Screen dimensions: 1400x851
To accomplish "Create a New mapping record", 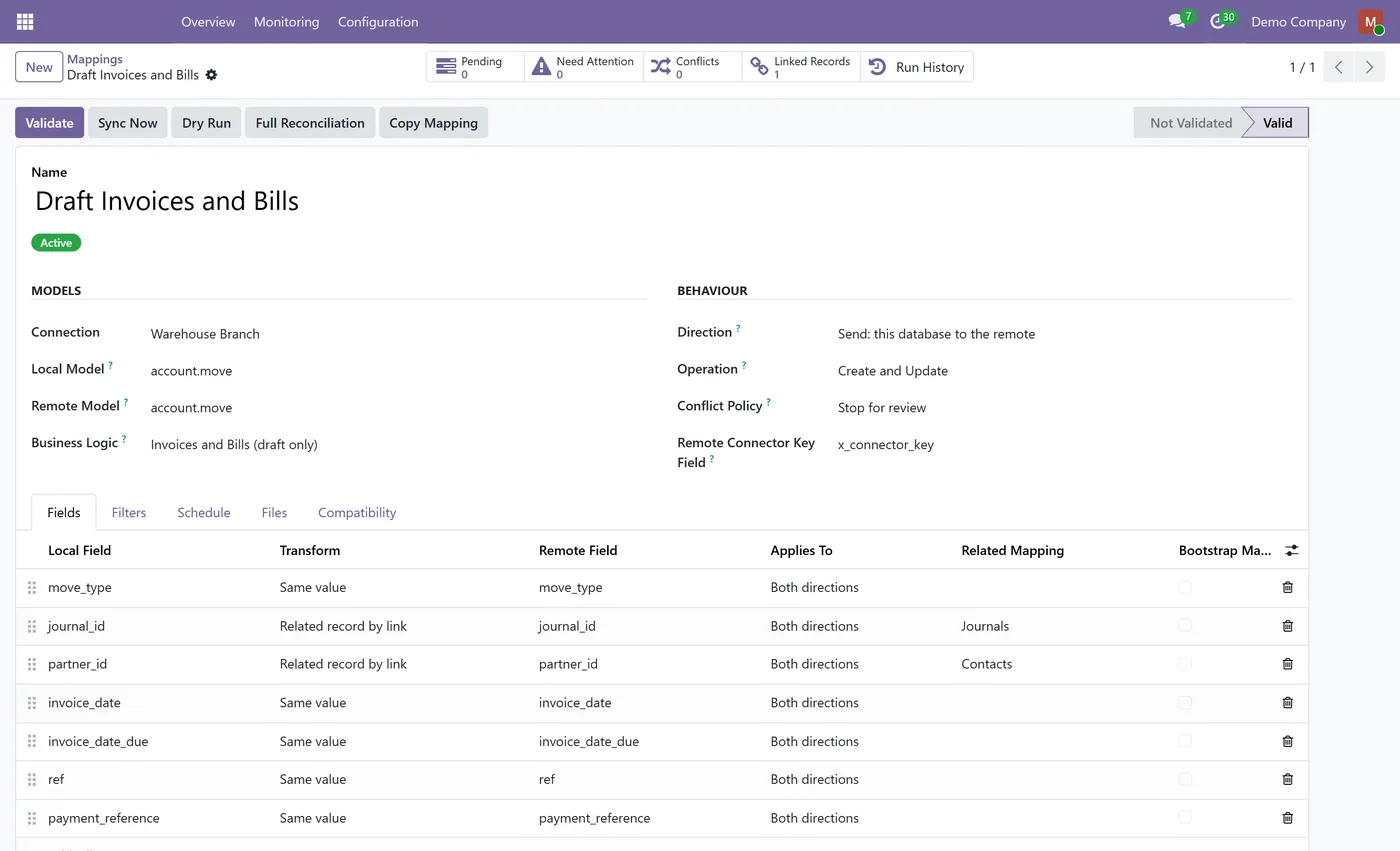I will point(39,67).
